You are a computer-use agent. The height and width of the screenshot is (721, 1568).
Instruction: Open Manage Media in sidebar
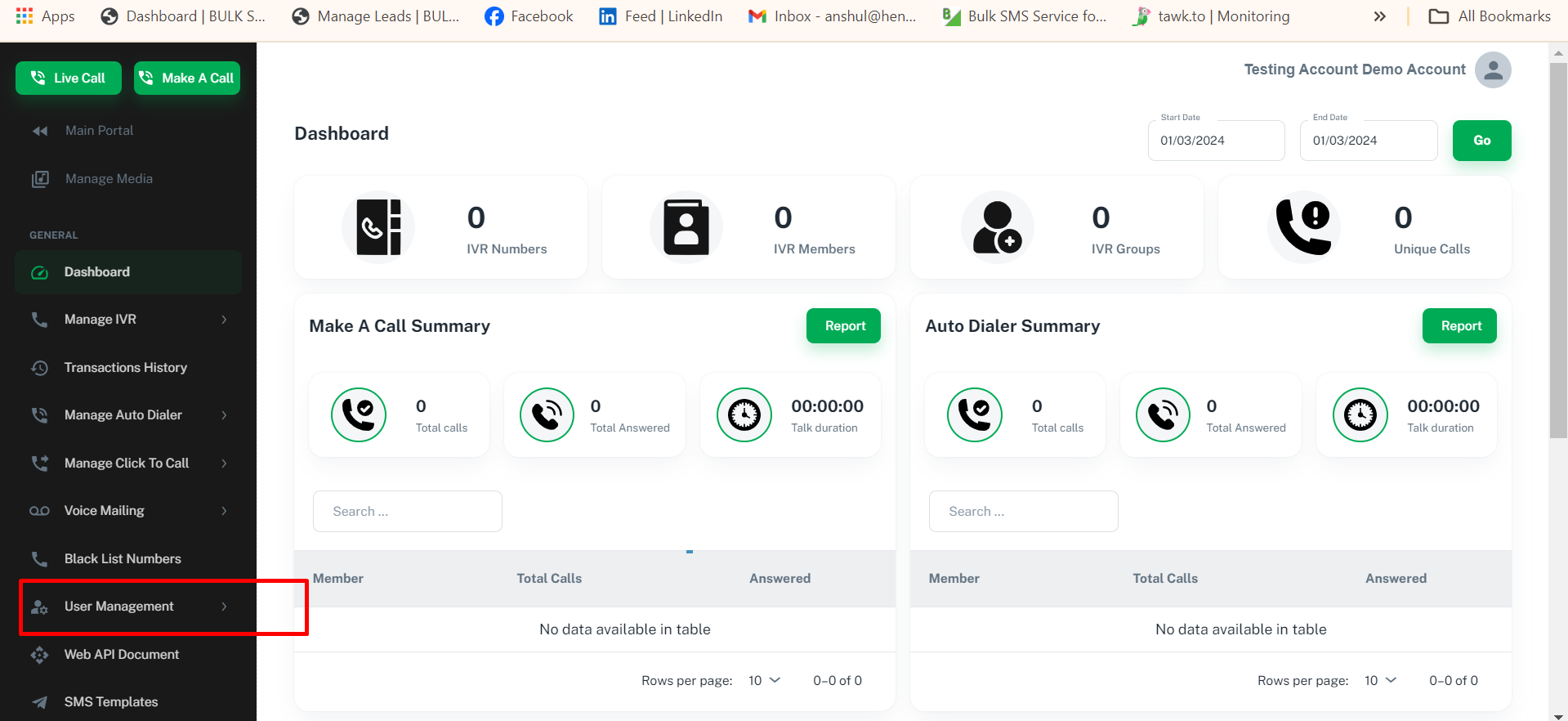[109, 179]
